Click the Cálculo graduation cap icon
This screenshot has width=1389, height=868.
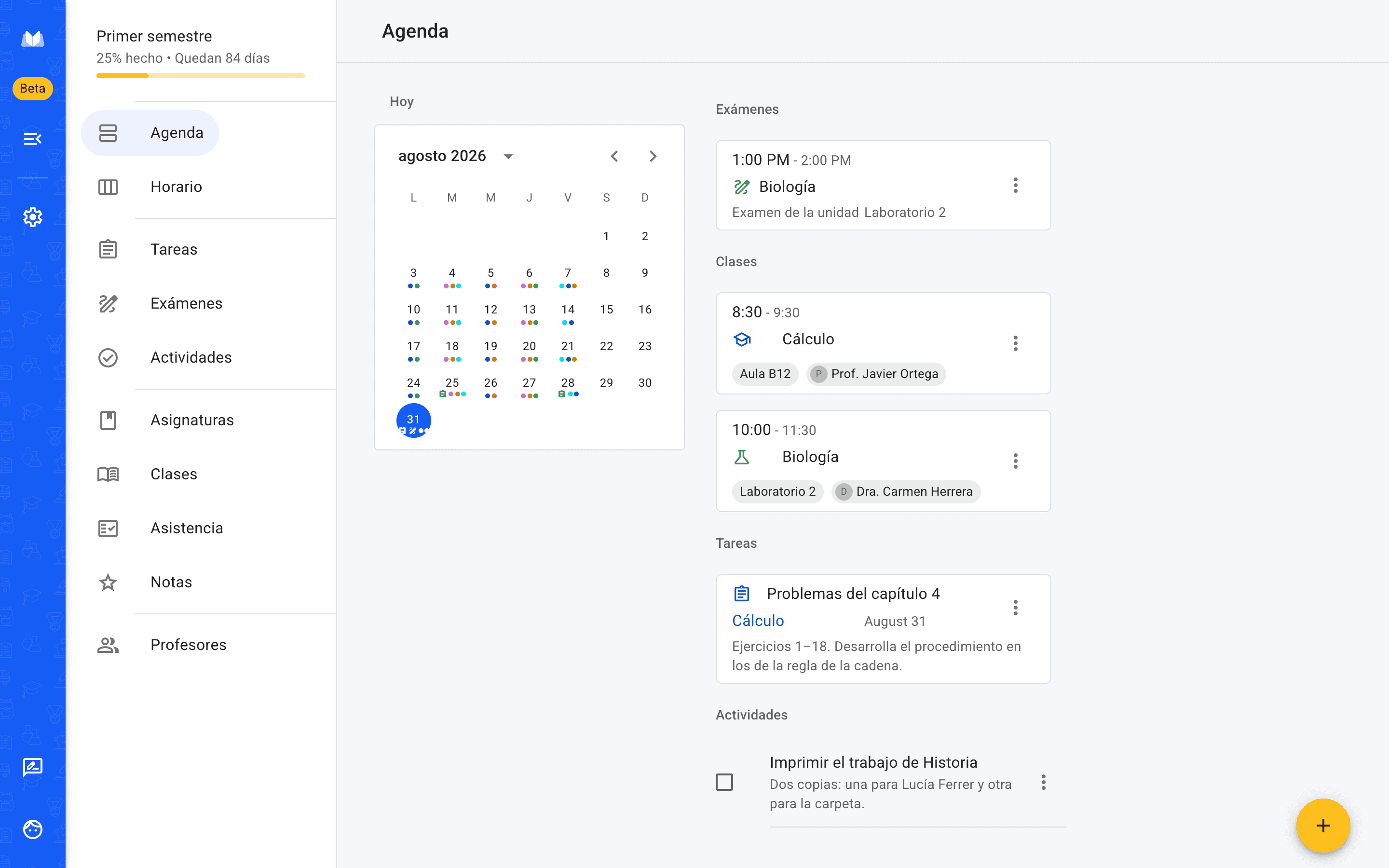coord(742,339)
